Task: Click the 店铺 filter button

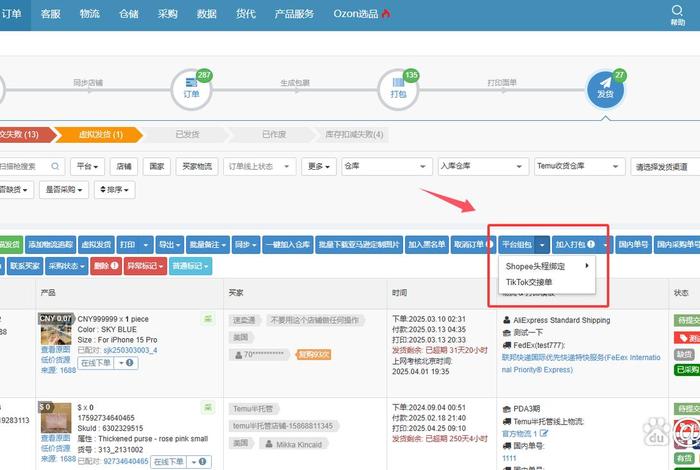Action: (124, 166)
